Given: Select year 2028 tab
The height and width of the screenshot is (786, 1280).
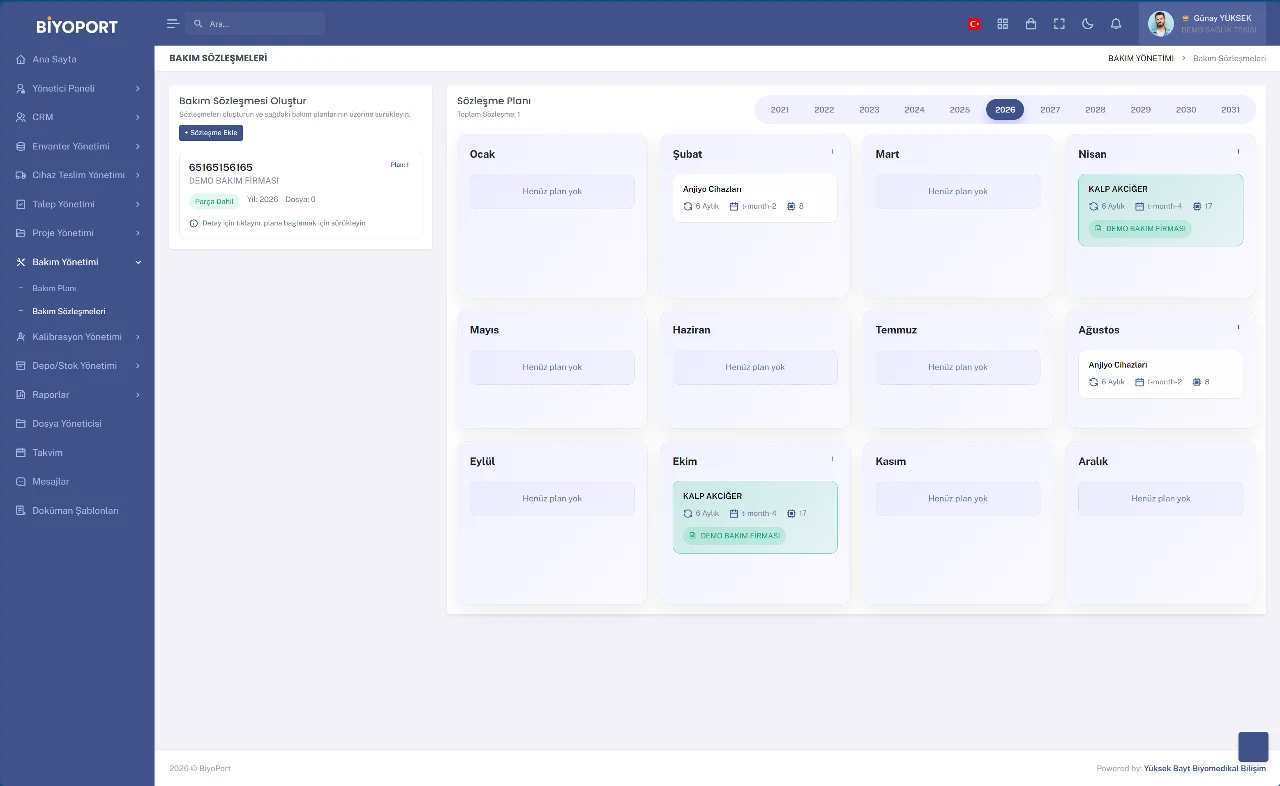Looking at the screenshot, I should (x=1095, y=110).
